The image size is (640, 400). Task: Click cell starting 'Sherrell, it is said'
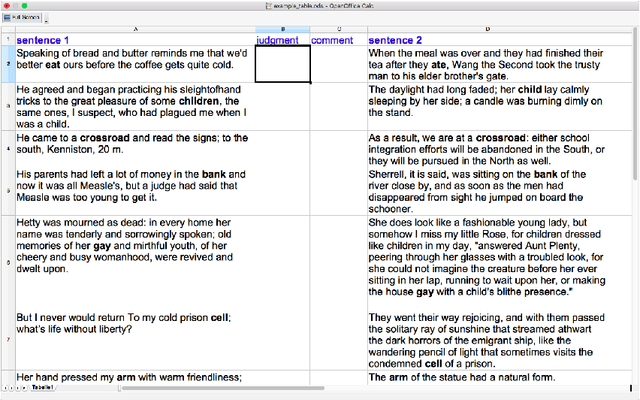pos(500,191)
